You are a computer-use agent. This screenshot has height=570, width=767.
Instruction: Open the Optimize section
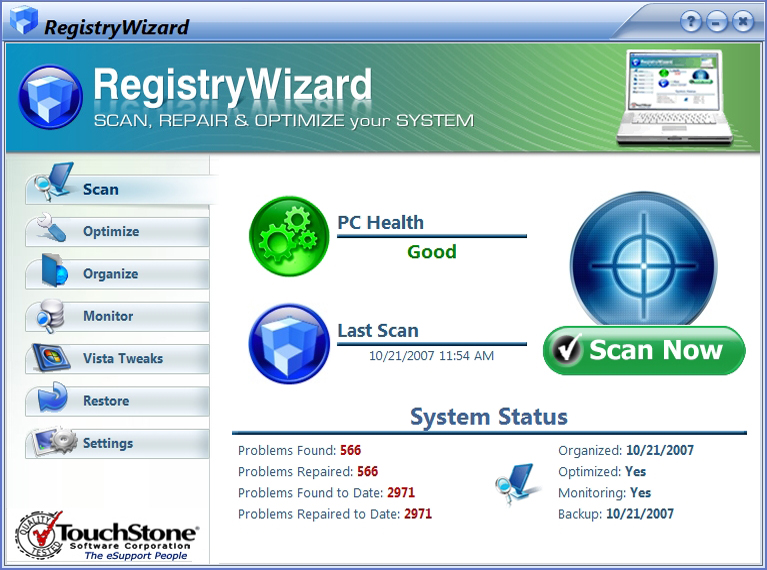pos(117,232)
